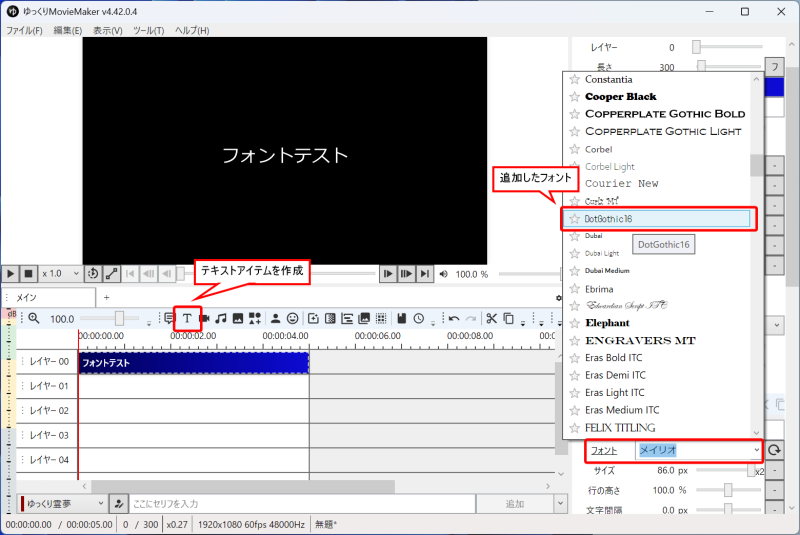Open the ツール(T) menu

click(x=148, y=31)
